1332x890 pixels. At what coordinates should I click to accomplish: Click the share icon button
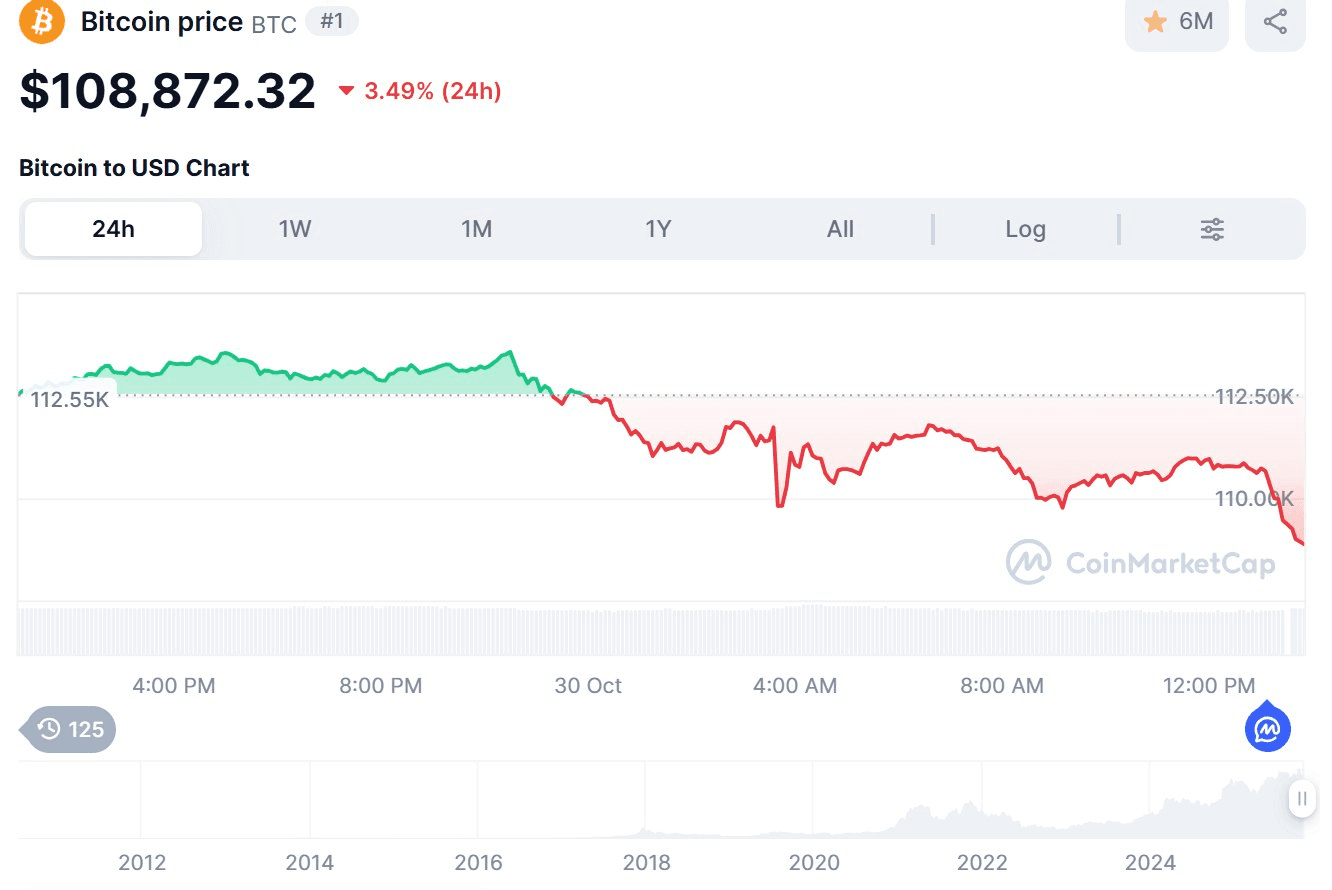1275,21
